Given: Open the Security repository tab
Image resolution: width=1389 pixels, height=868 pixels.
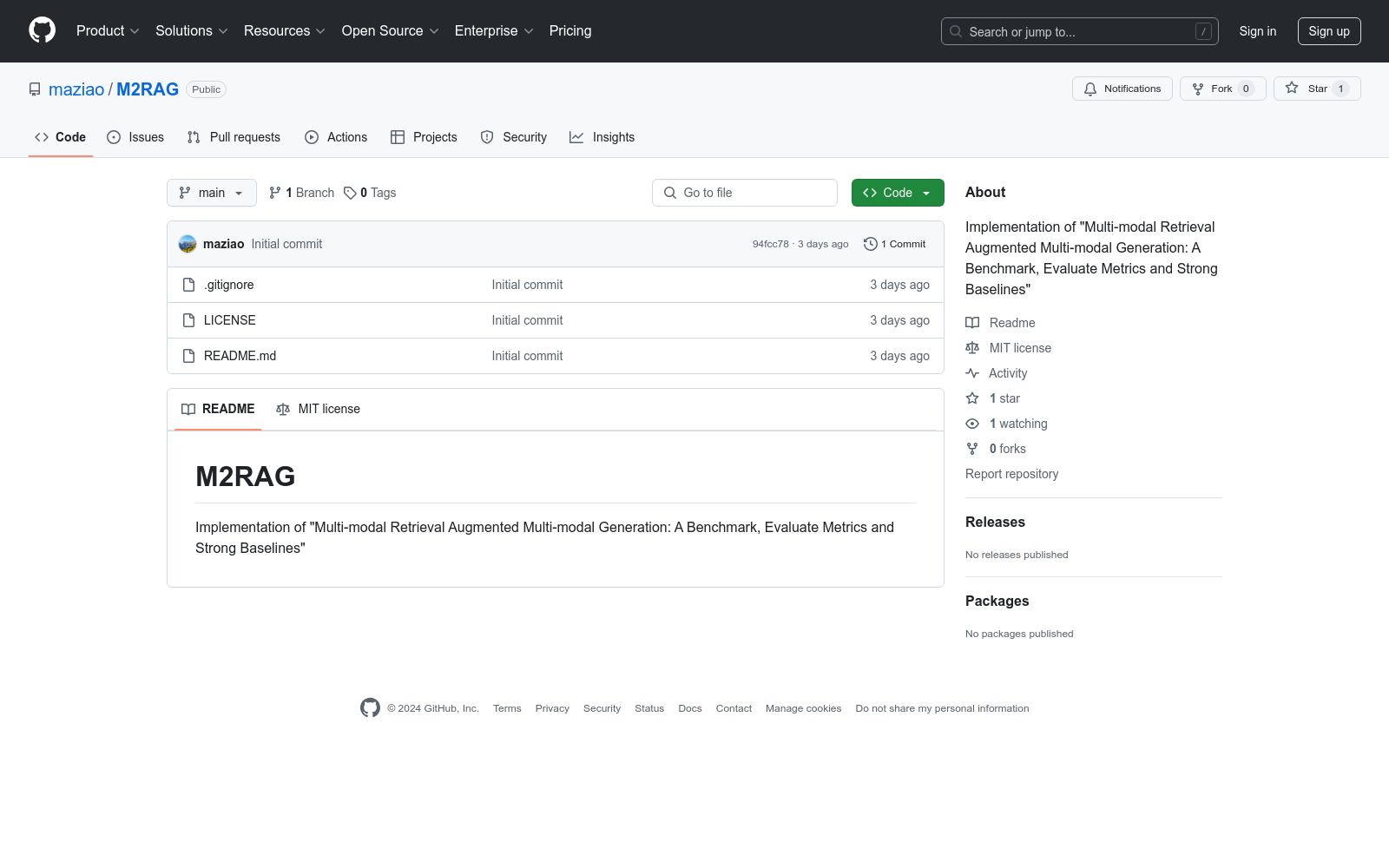Looking at the screenshot, I should (x=514, y=137).
